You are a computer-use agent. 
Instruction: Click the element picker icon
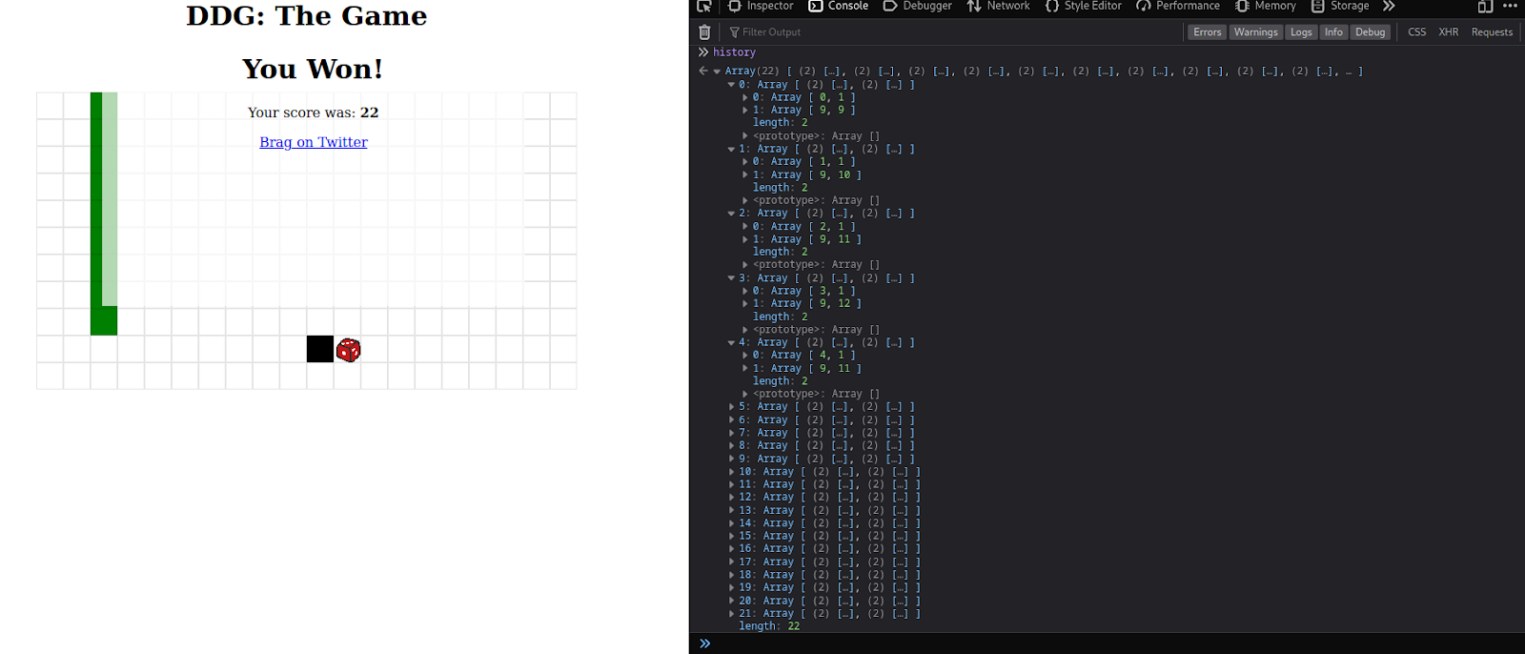(704, 6)
